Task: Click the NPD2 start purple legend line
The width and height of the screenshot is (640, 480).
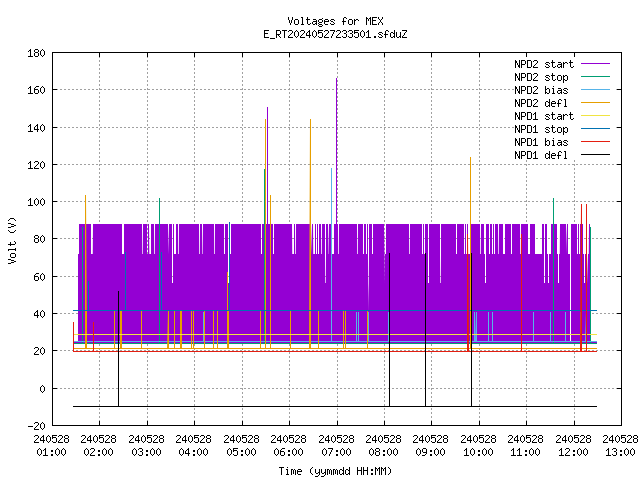Action: pyautogui.click(x=595, y=64)
